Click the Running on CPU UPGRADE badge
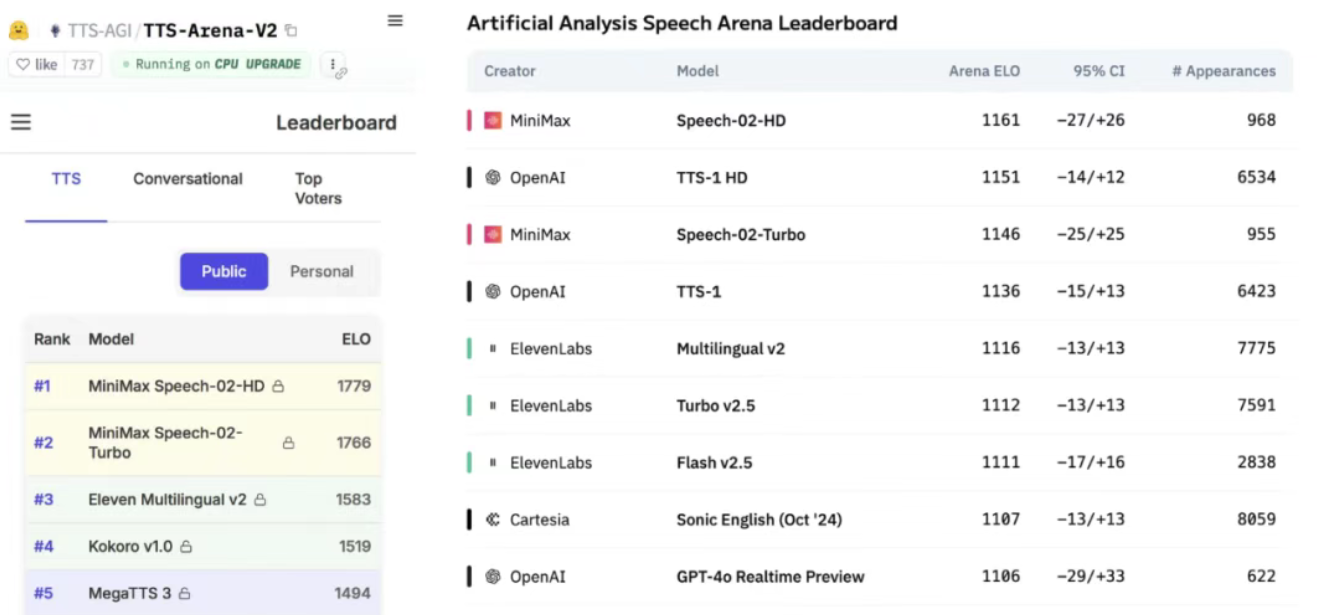 pyautogui.click(x=210, y=64)
